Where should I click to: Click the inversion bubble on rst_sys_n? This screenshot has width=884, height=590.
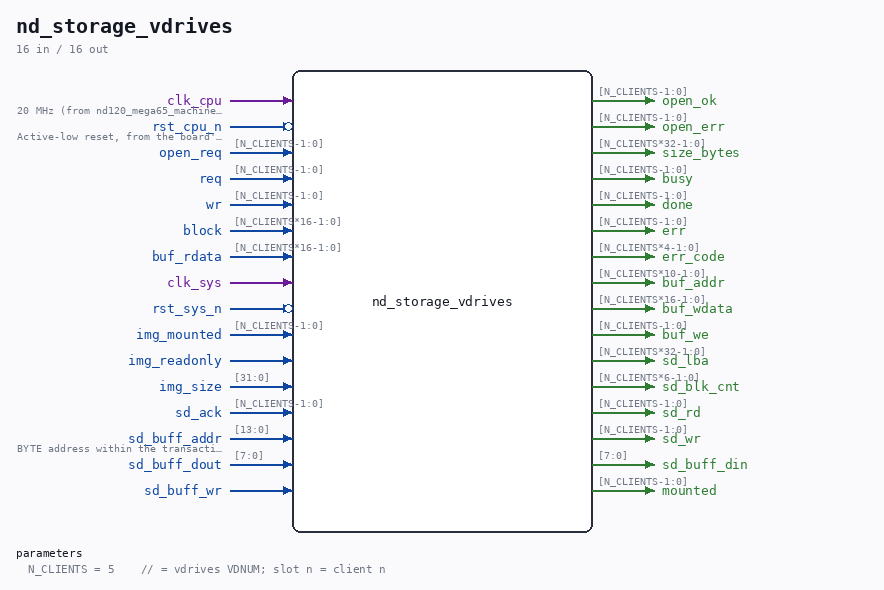pyautogui.click(x=288, y=309)
